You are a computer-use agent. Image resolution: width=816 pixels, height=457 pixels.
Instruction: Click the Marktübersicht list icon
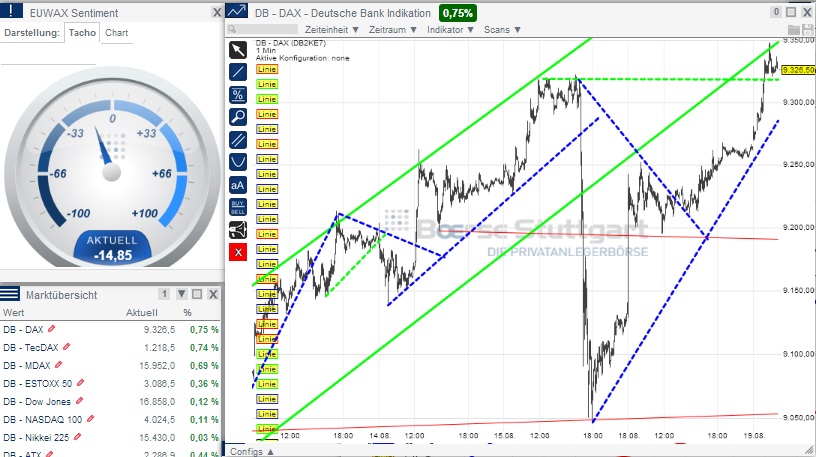[10, 294]
